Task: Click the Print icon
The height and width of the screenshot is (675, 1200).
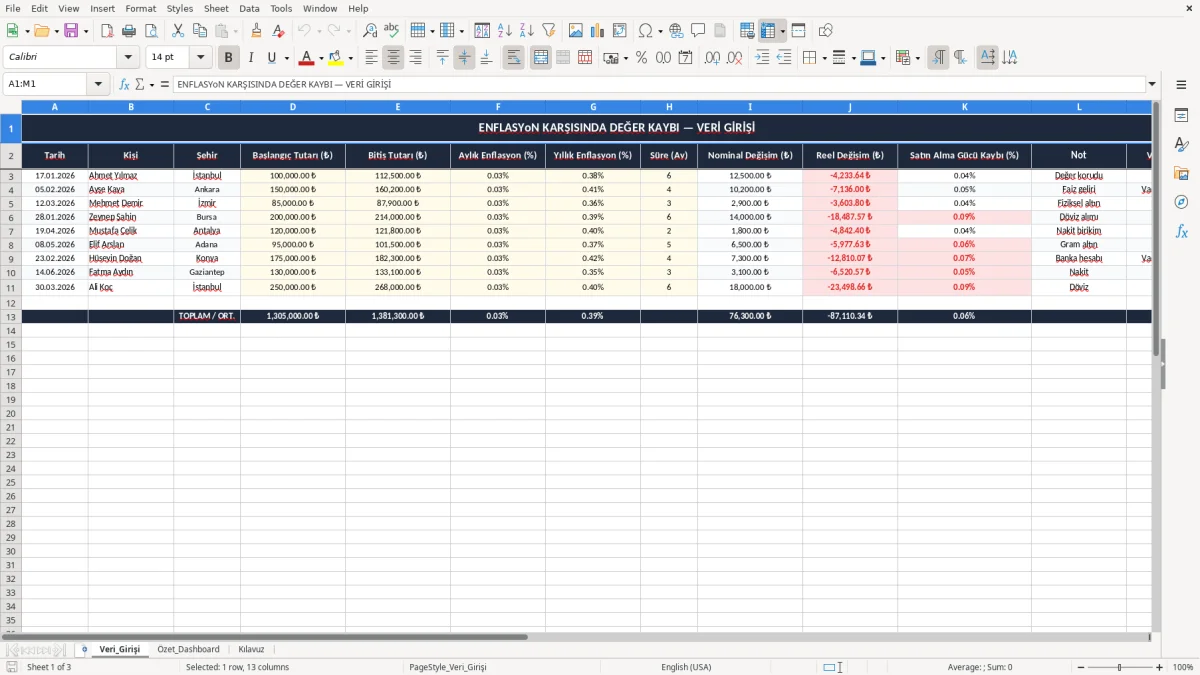Action: [x=129, y=31]
